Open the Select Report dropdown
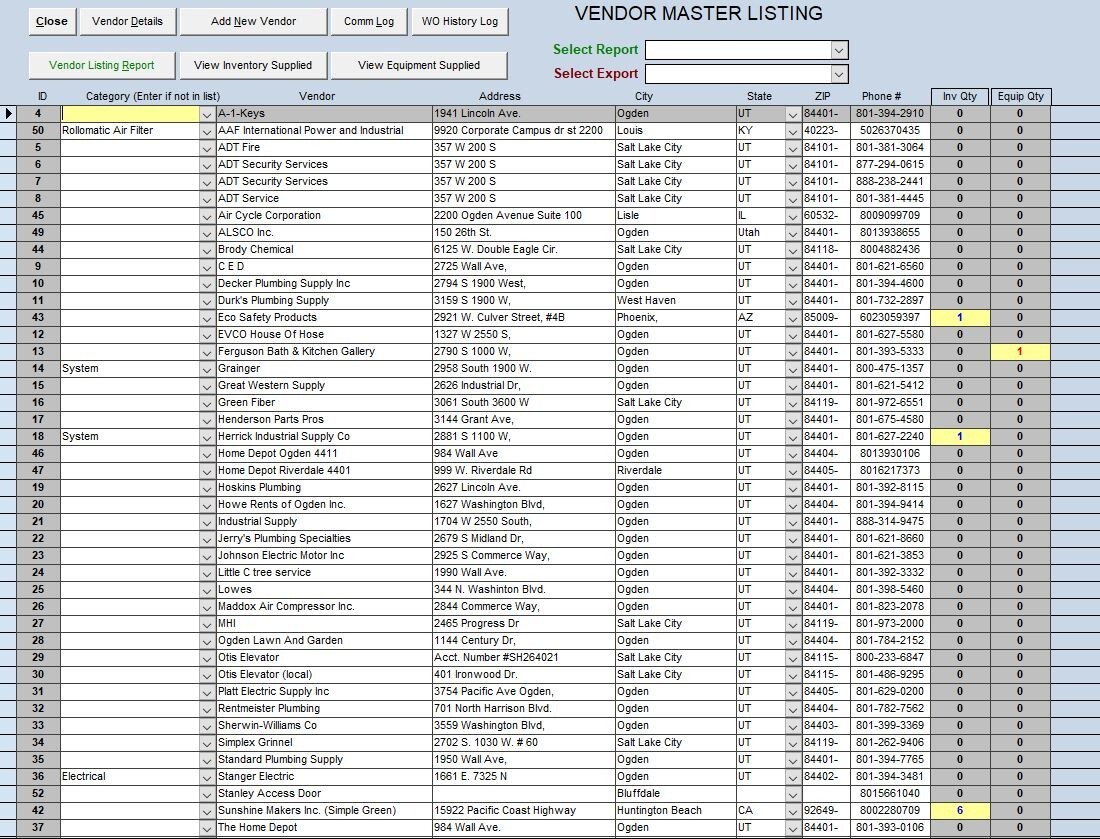The height and width of the screenshot is (839, 1100). pos(838,49)
